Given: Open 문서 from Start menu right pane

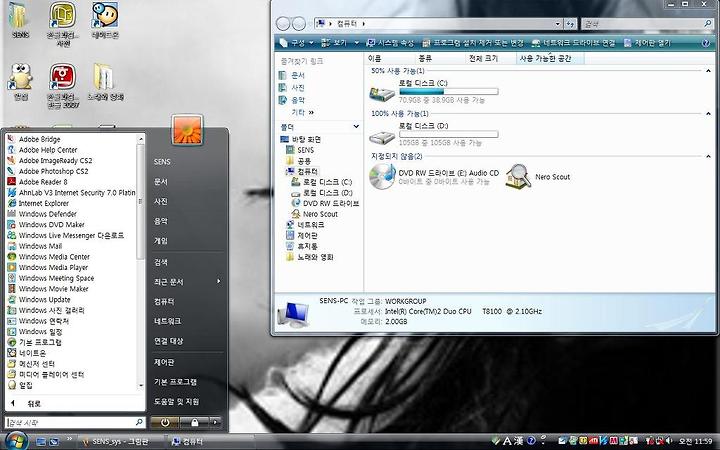Looking at the screenshot, I should pos(161,182).
